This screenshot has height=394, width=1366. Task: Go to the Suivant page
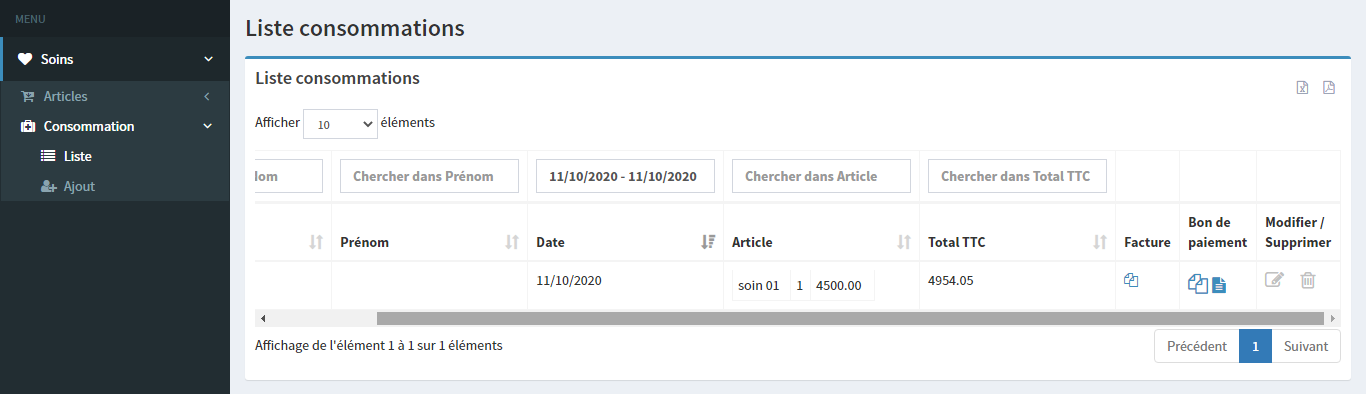click(x=1306, y=346)
